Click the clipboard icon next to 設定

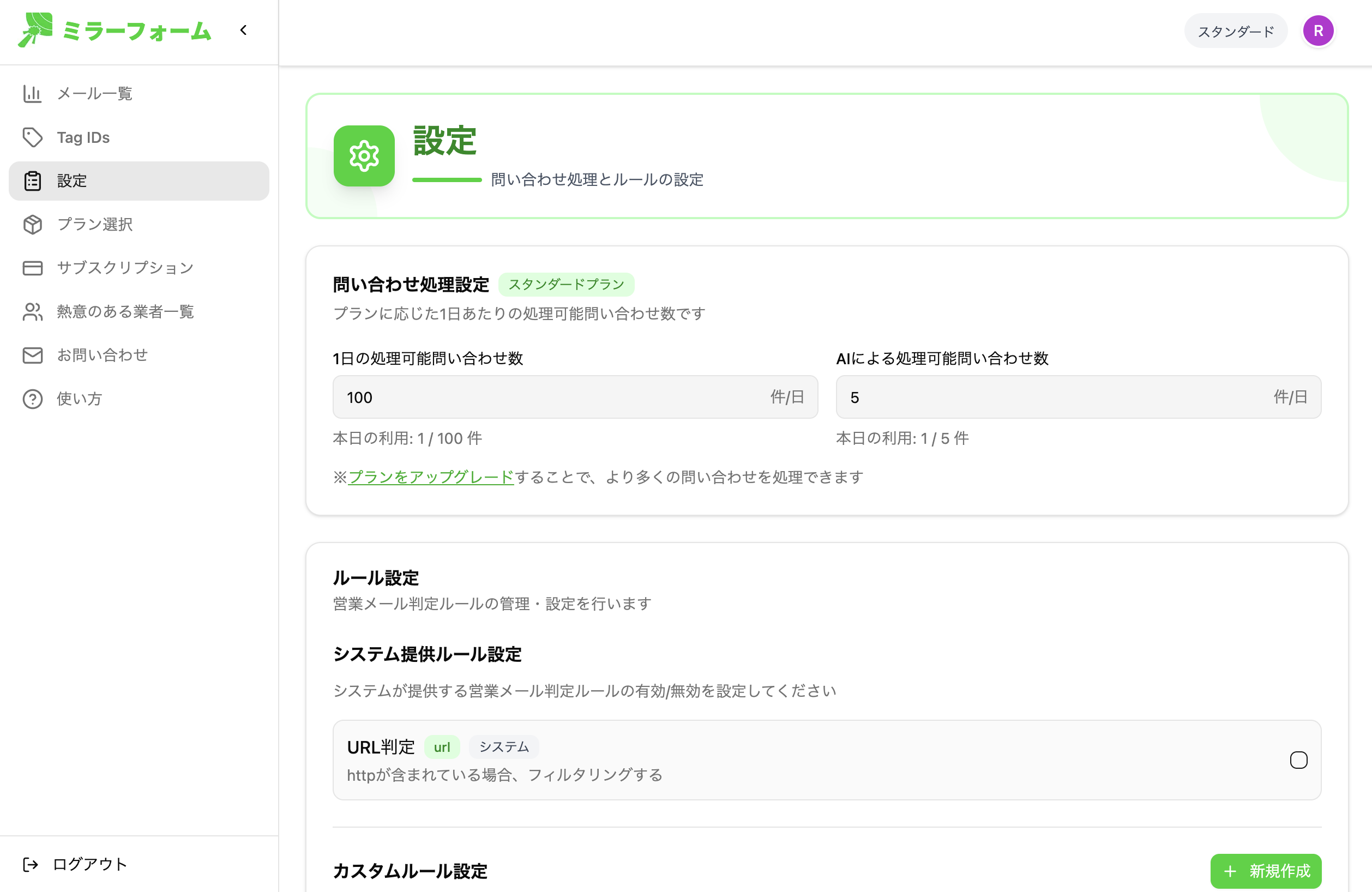point(32,181)
